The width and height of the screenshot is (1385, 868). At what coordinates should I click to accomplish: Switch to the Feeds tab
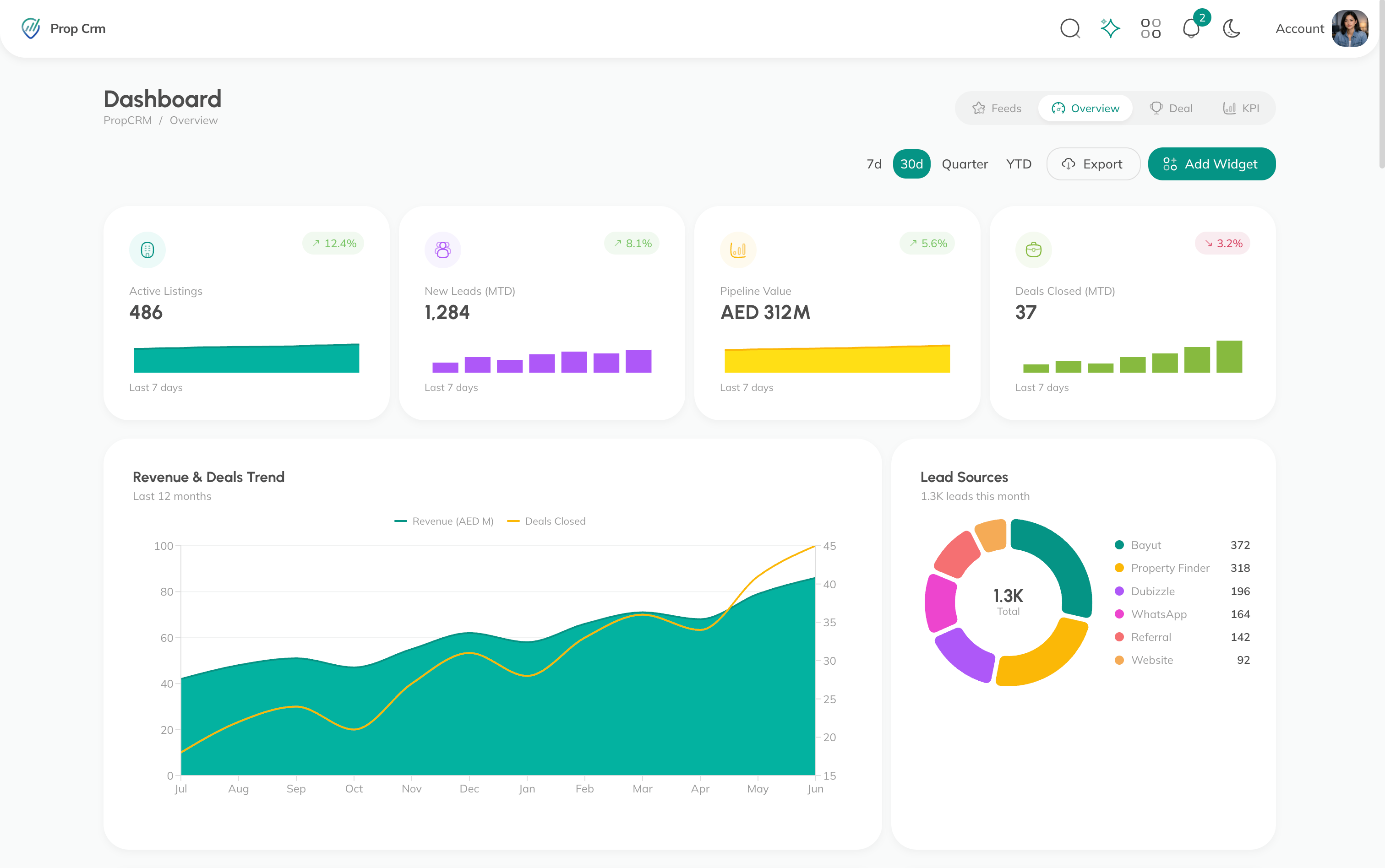(x=997, y=108)
